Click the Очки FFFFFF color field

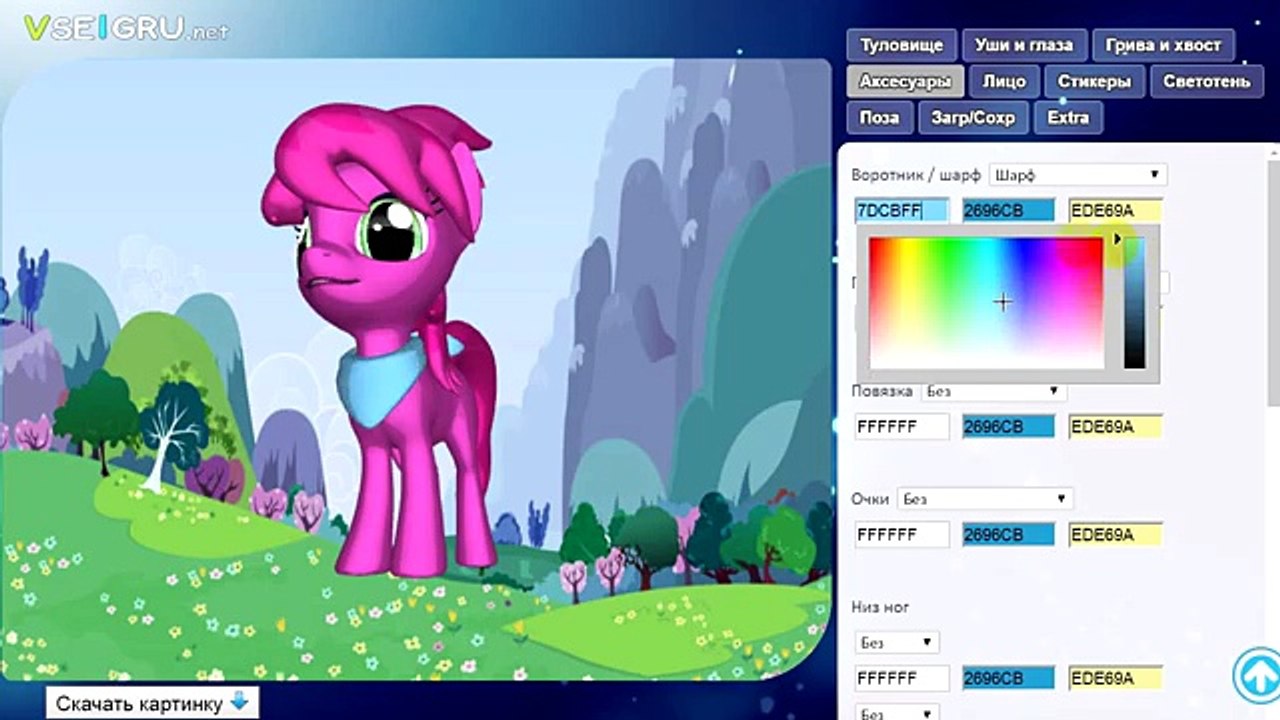[x=902, y=535]
